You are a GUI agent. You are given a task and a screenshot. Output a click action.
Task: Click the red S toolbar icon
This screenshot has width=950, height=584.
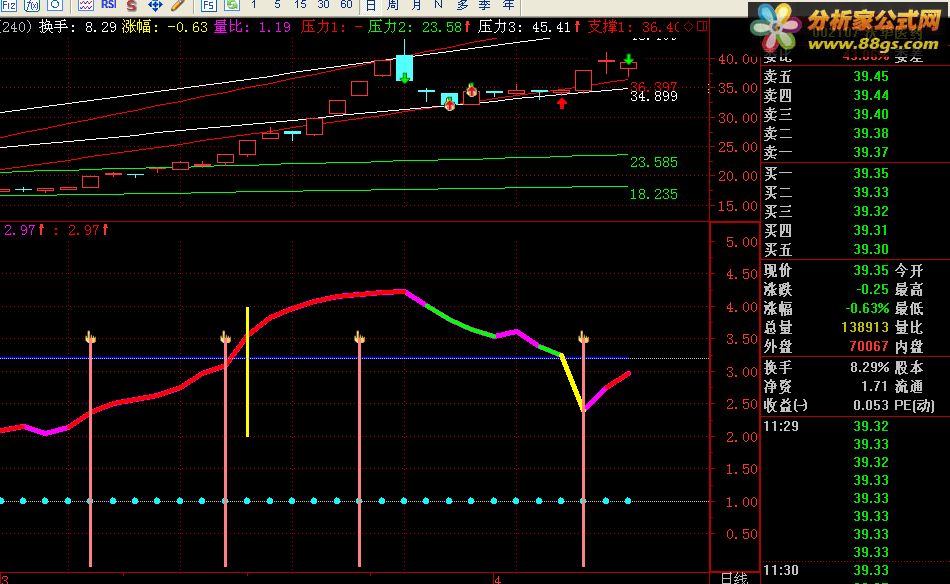pyautogui.click(x=131, y=5)
